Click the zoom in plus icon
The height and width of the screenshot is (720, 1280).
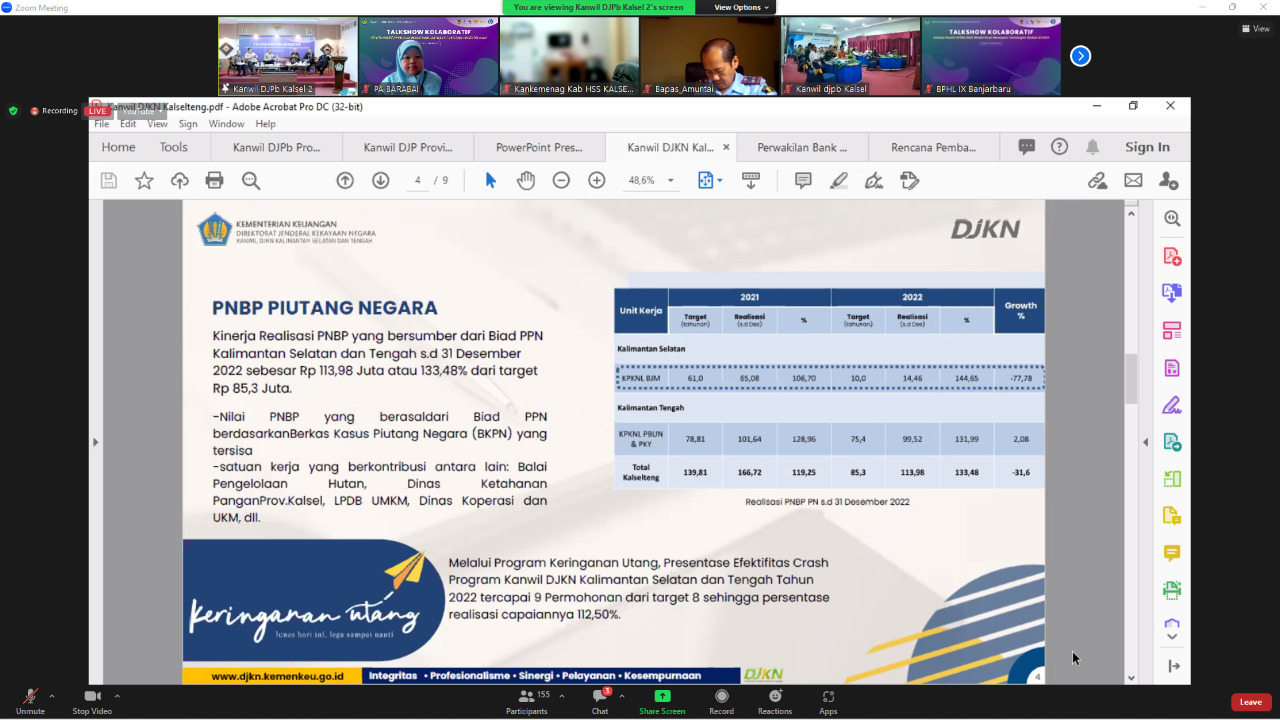pyautogui.click(x=597, y=181)
